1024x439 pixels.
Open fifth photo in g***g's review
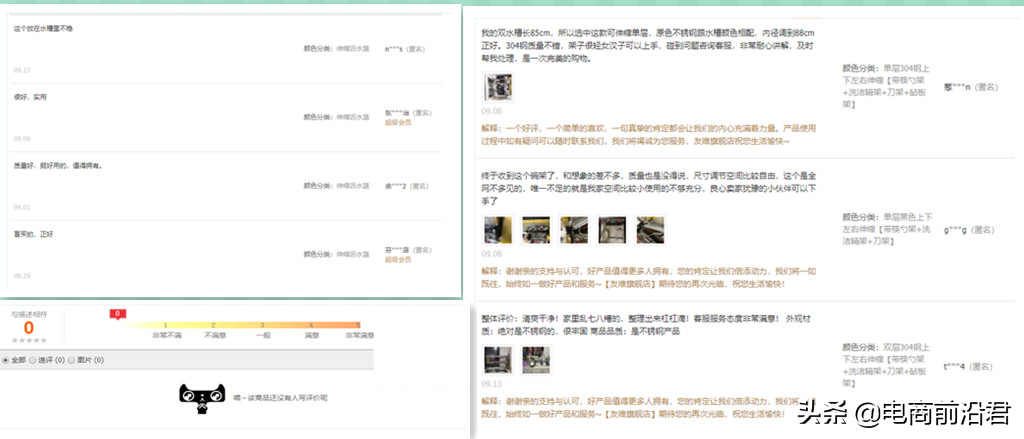[x=650, y=230]
